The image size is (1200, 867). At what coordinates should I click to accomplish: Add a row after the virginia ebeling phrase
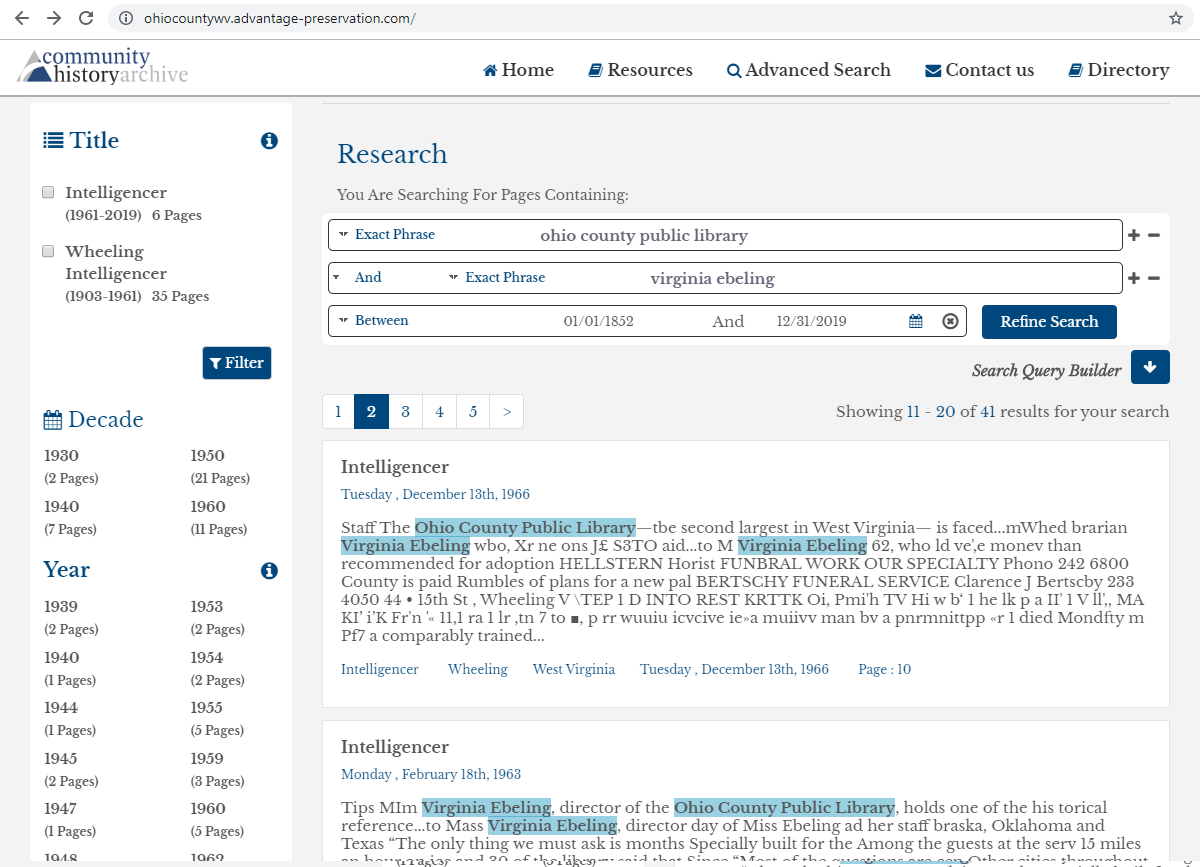coord(1134,278)
